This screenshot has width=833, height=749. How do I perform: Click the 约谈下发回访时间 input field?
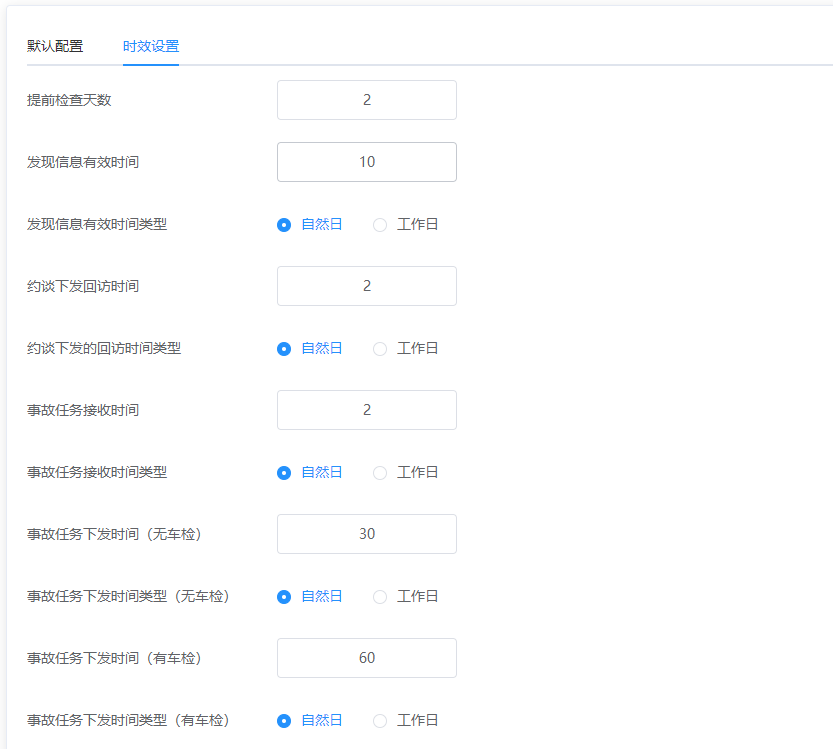367,286
